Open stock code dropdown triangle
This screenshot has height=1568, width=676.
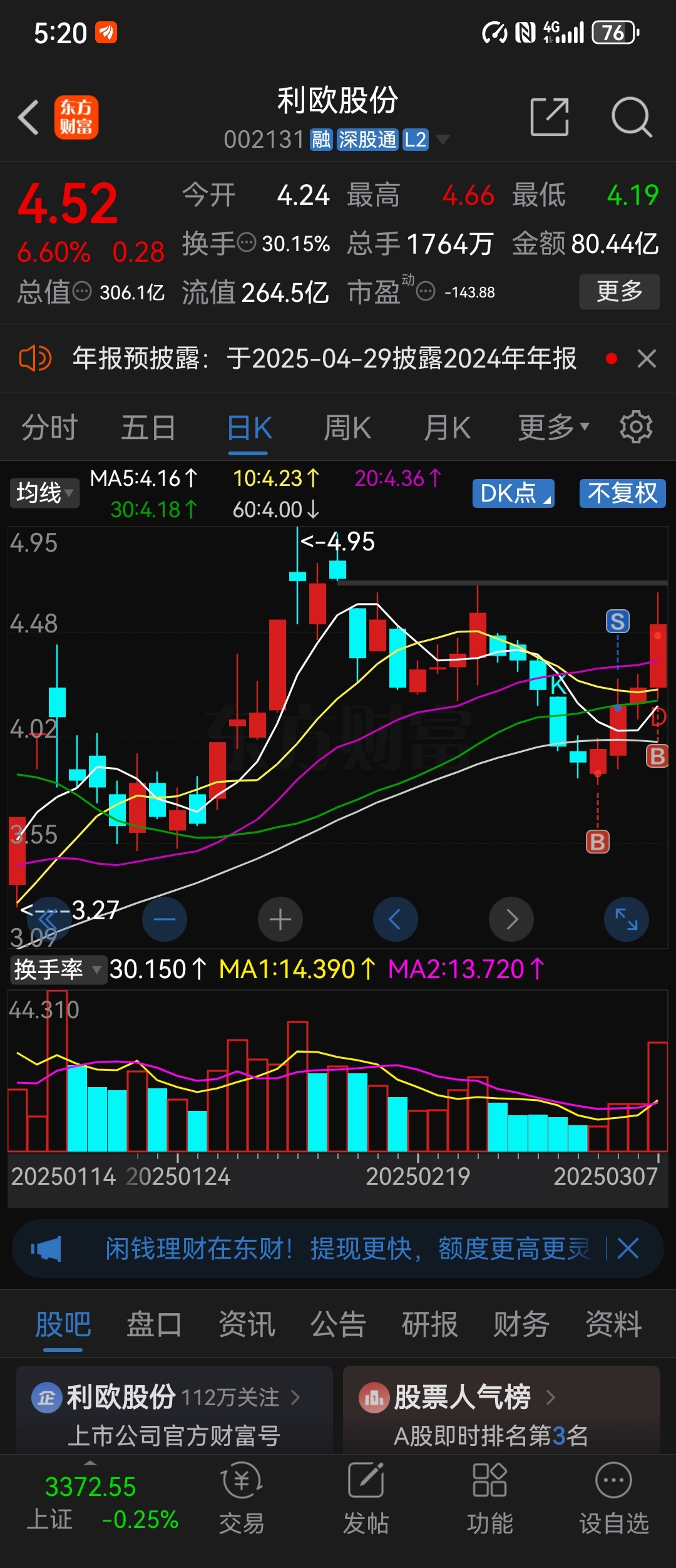443,139
